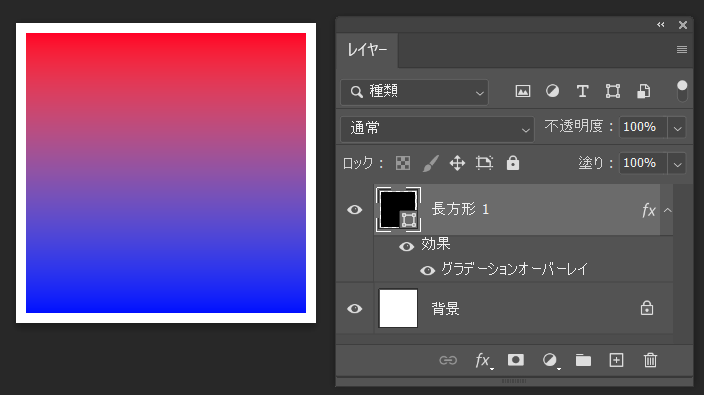The width and height of the screenshot is (704, 395).
Task: Open the 不透明度 slider dropdown arrow
Action: tap(677, 129)
